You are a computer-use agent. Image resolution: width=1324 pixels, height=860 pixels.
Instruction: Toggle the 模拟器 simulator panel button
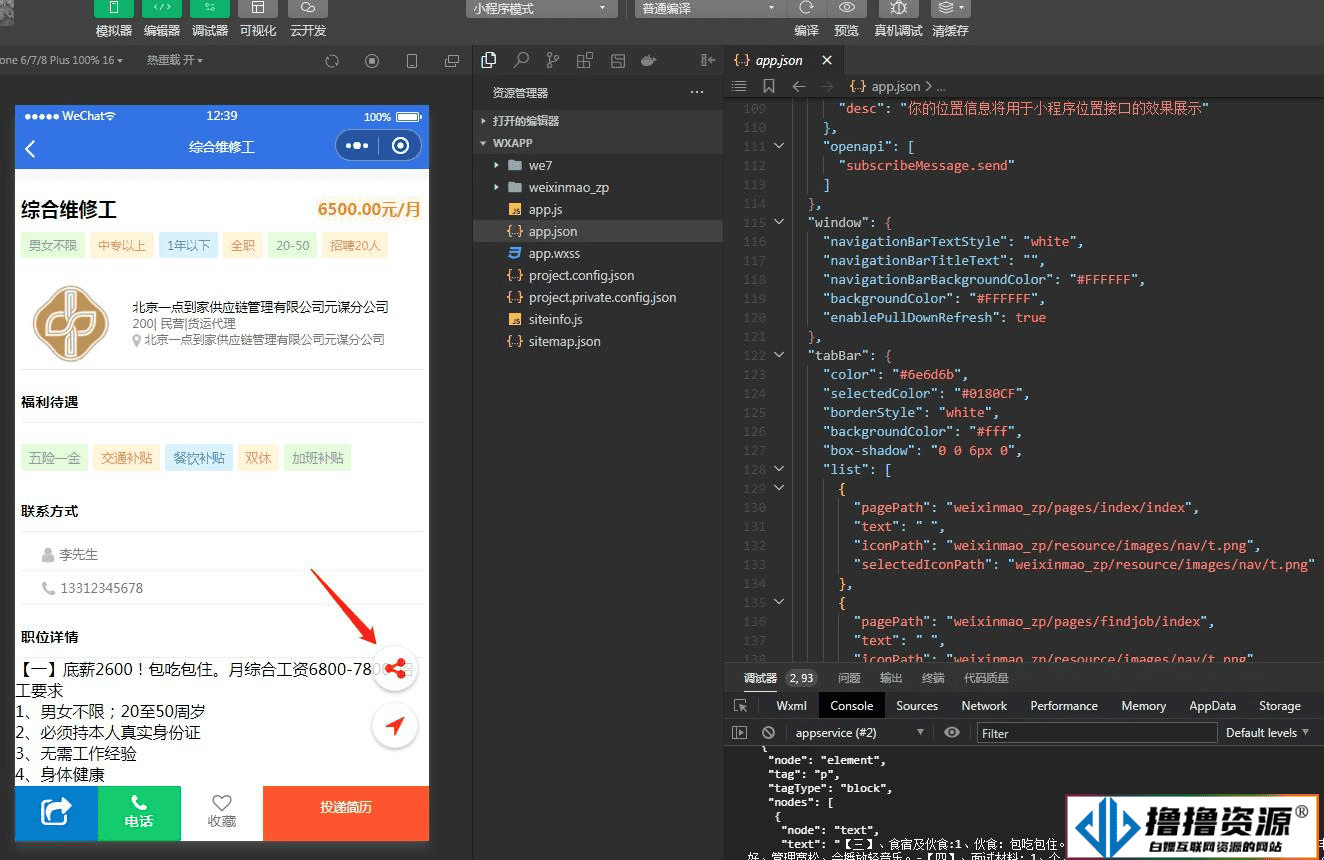[x=114, y=9]
